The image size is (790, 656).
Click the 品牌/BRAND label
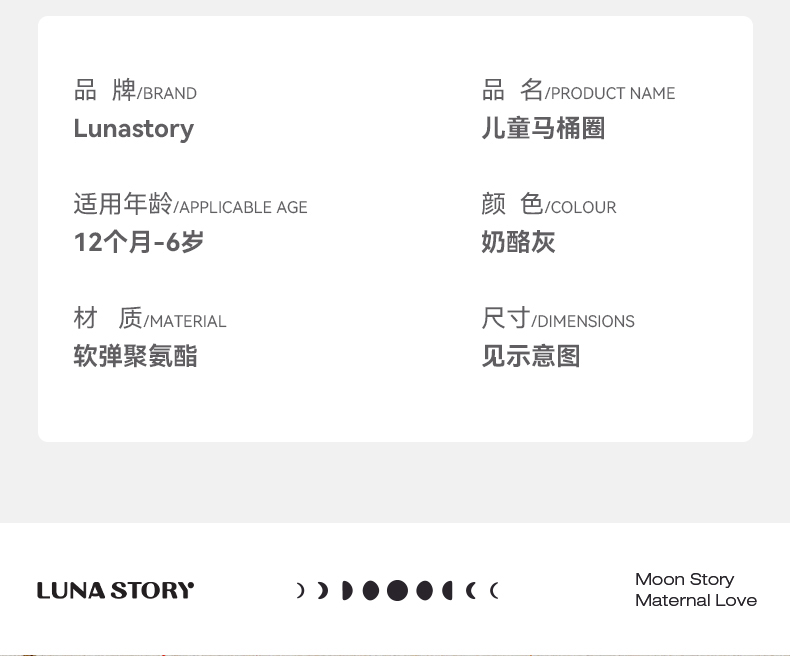[135, 92]
